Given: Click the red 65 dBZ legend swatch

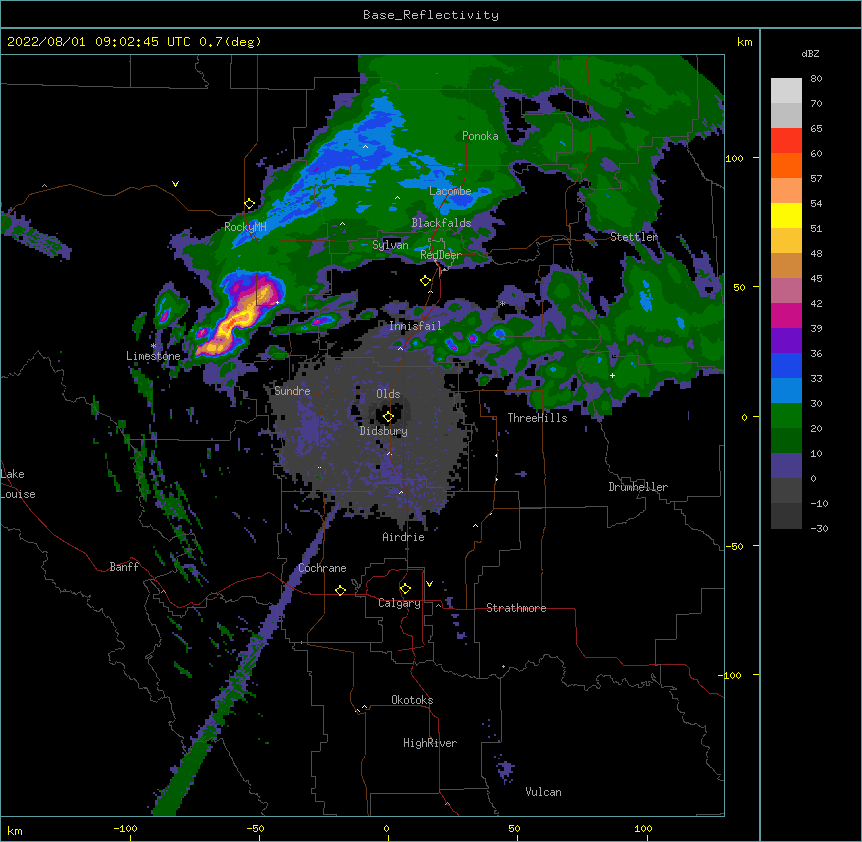Looking at the screenshot, I should pos(786,141).
